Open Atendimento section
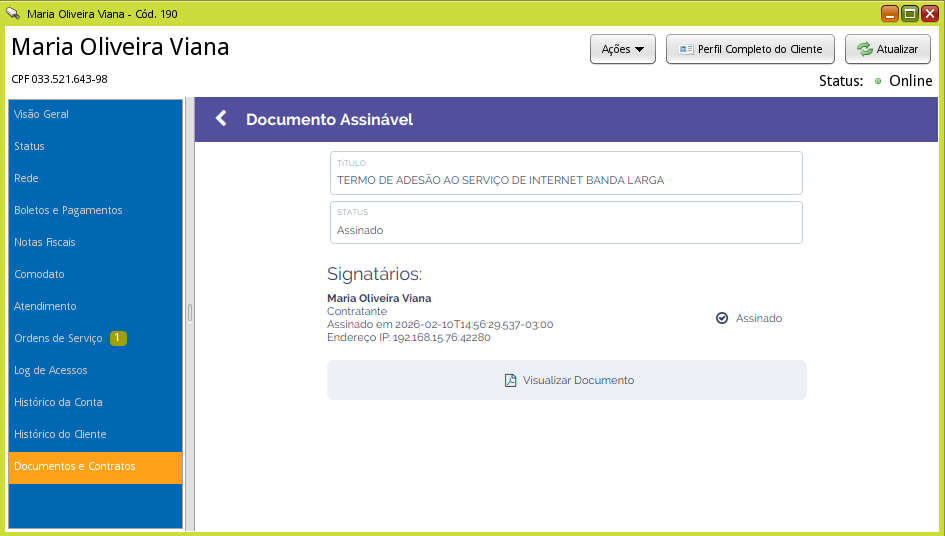Viewport: 945px width, 536px height. click(x=95, y=306)
